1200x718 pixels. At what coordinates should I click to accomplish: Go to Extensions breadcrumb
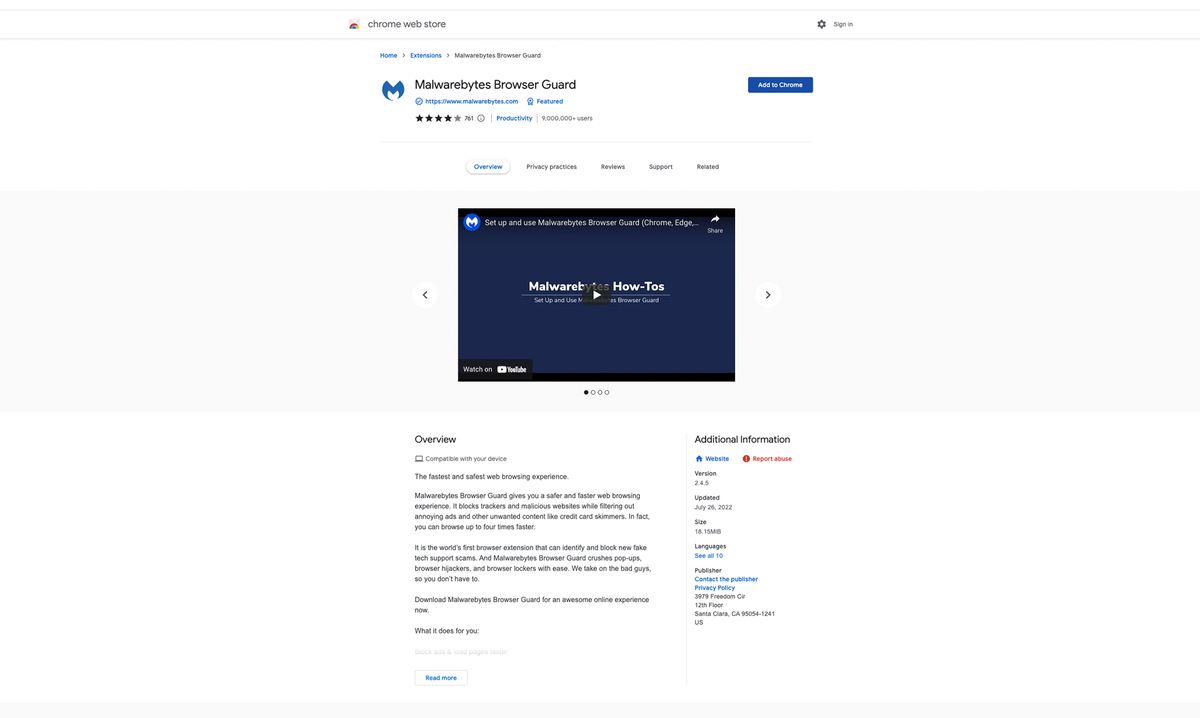coord(426,55)
